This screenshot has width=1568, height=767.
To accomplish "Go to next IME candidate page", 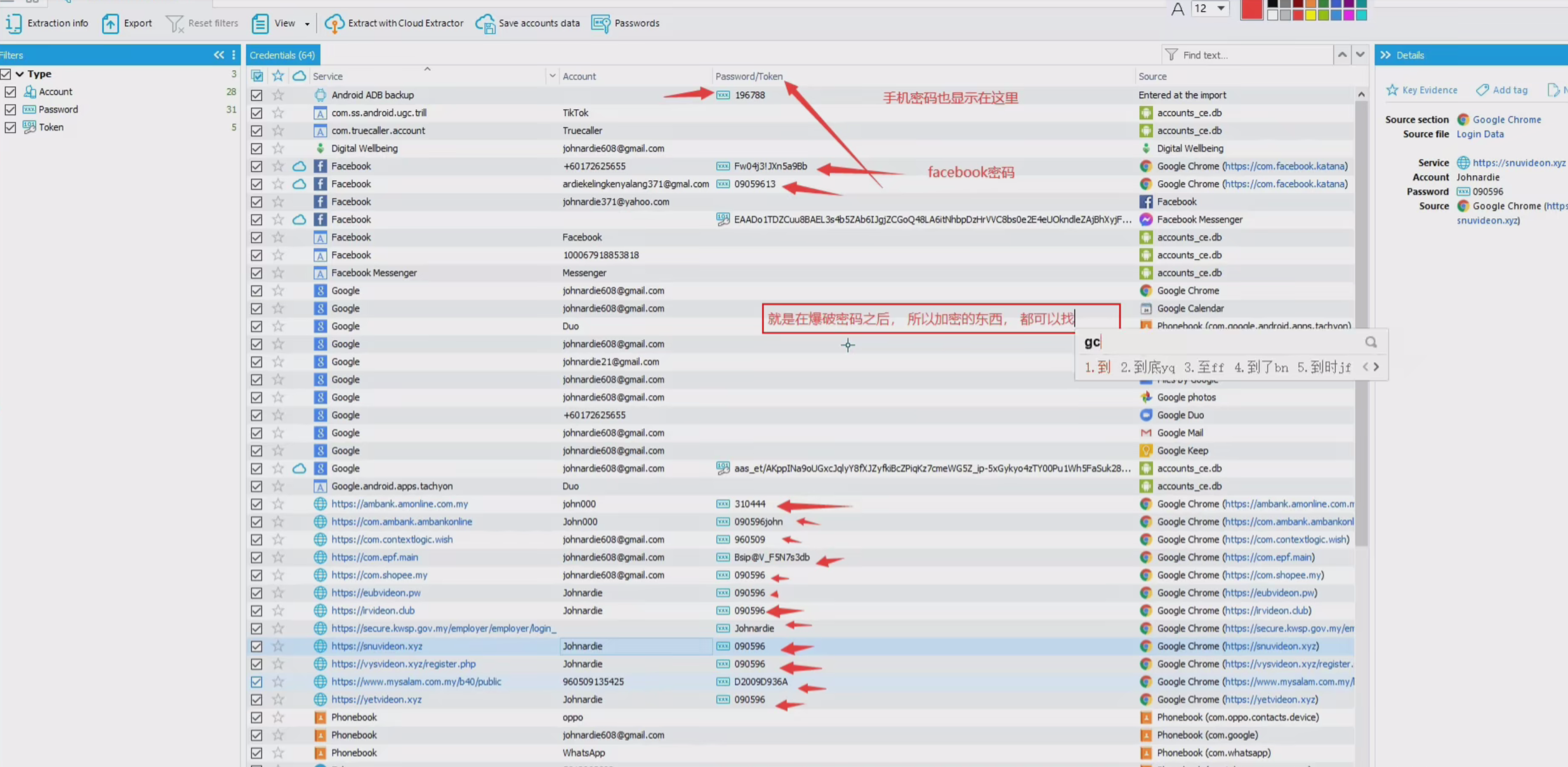I will (x=1376, y=367).
